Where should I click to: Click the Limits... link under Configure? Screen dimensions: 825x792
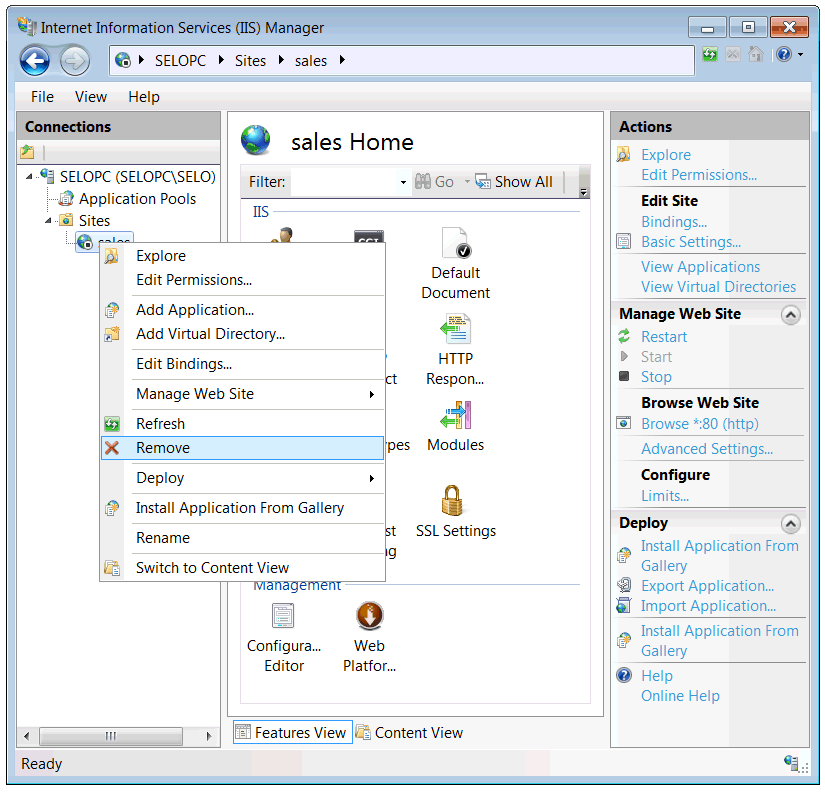point(665,495)
